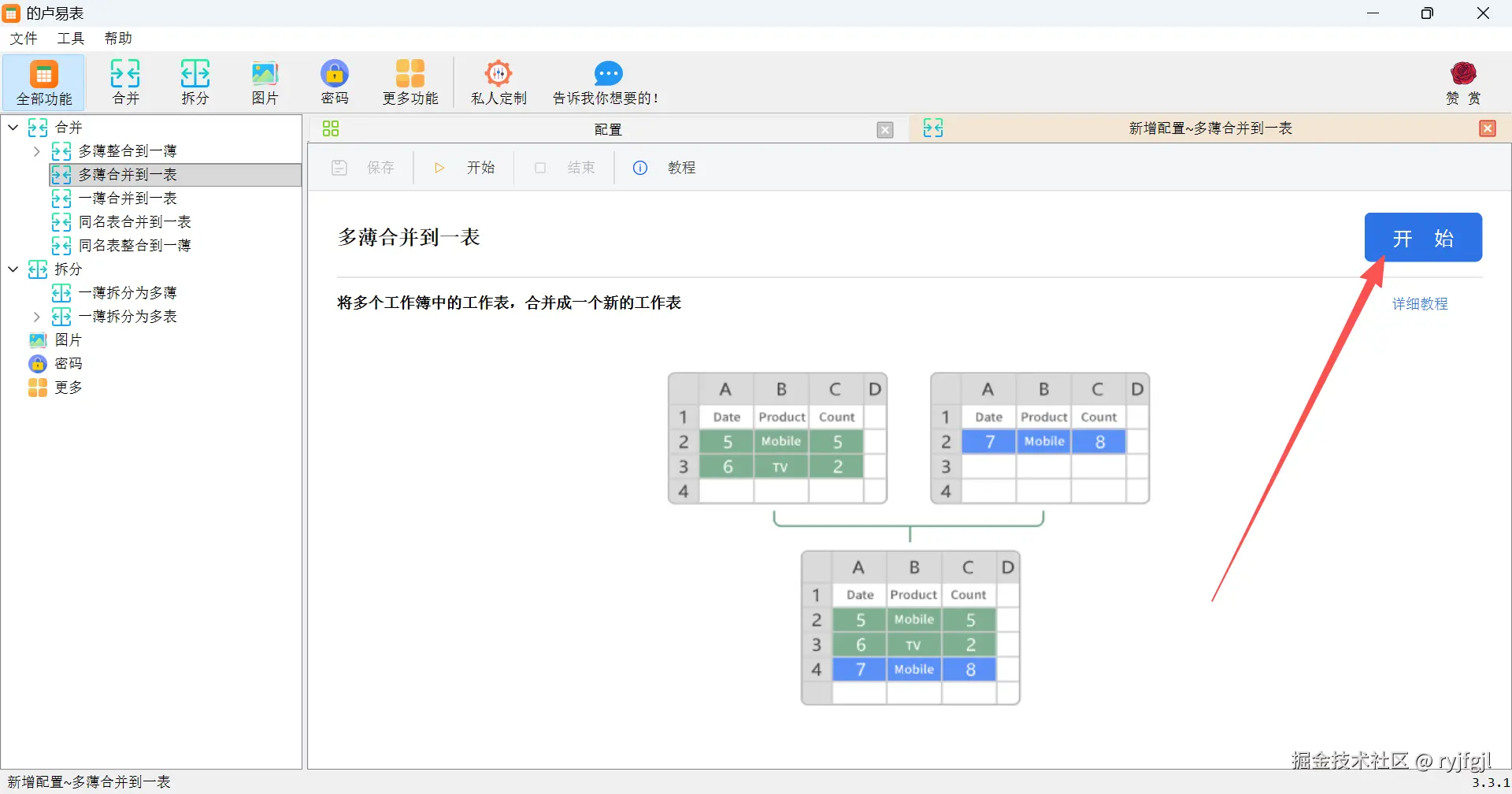Image resolution: width=1512 pixels, height=794 pixels.
Task: Click the green grid icon on 配置 tab
Action: (331, 128)
